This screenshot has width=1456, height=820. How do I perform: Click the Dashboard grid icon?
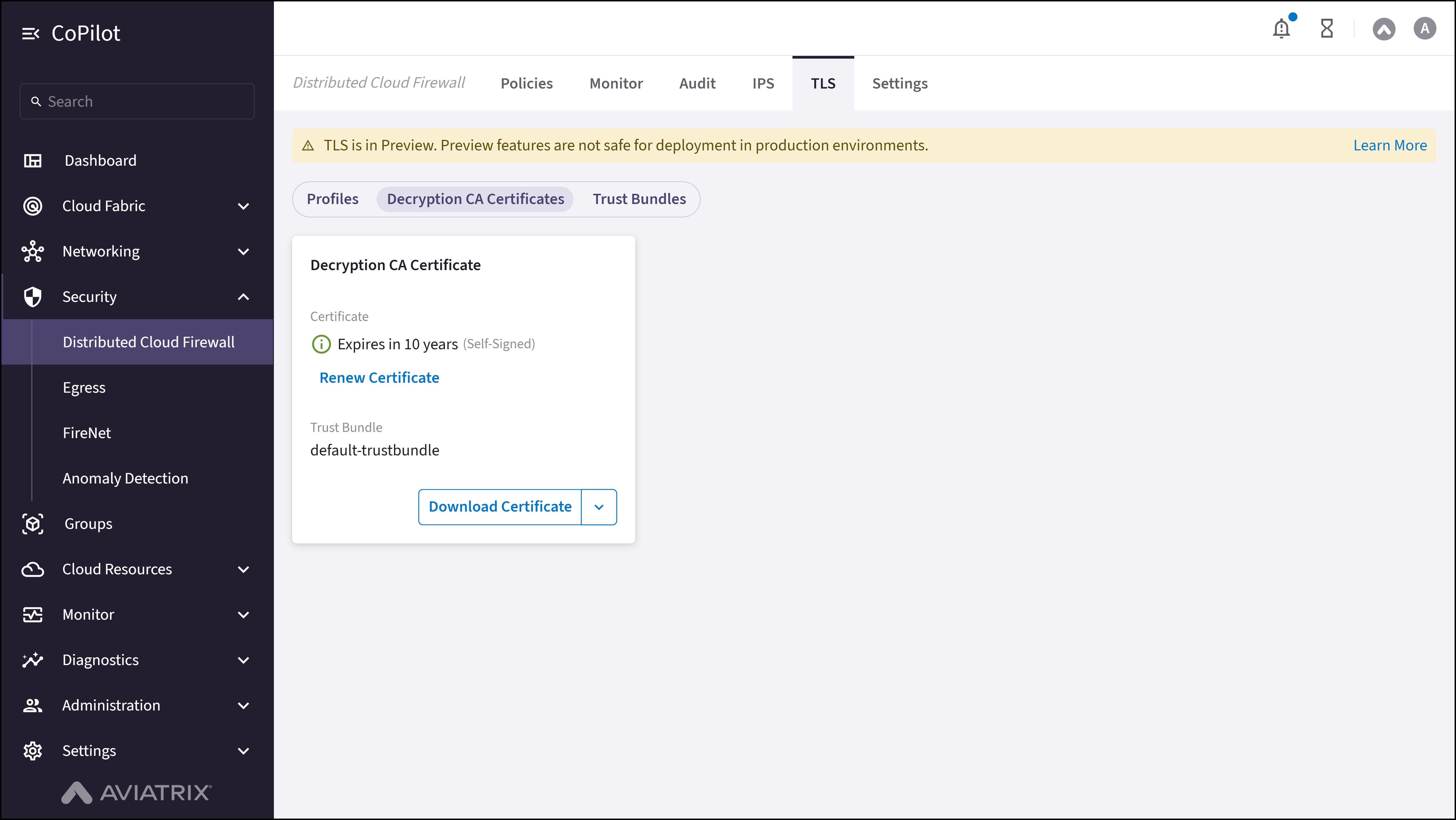(33, 161)
